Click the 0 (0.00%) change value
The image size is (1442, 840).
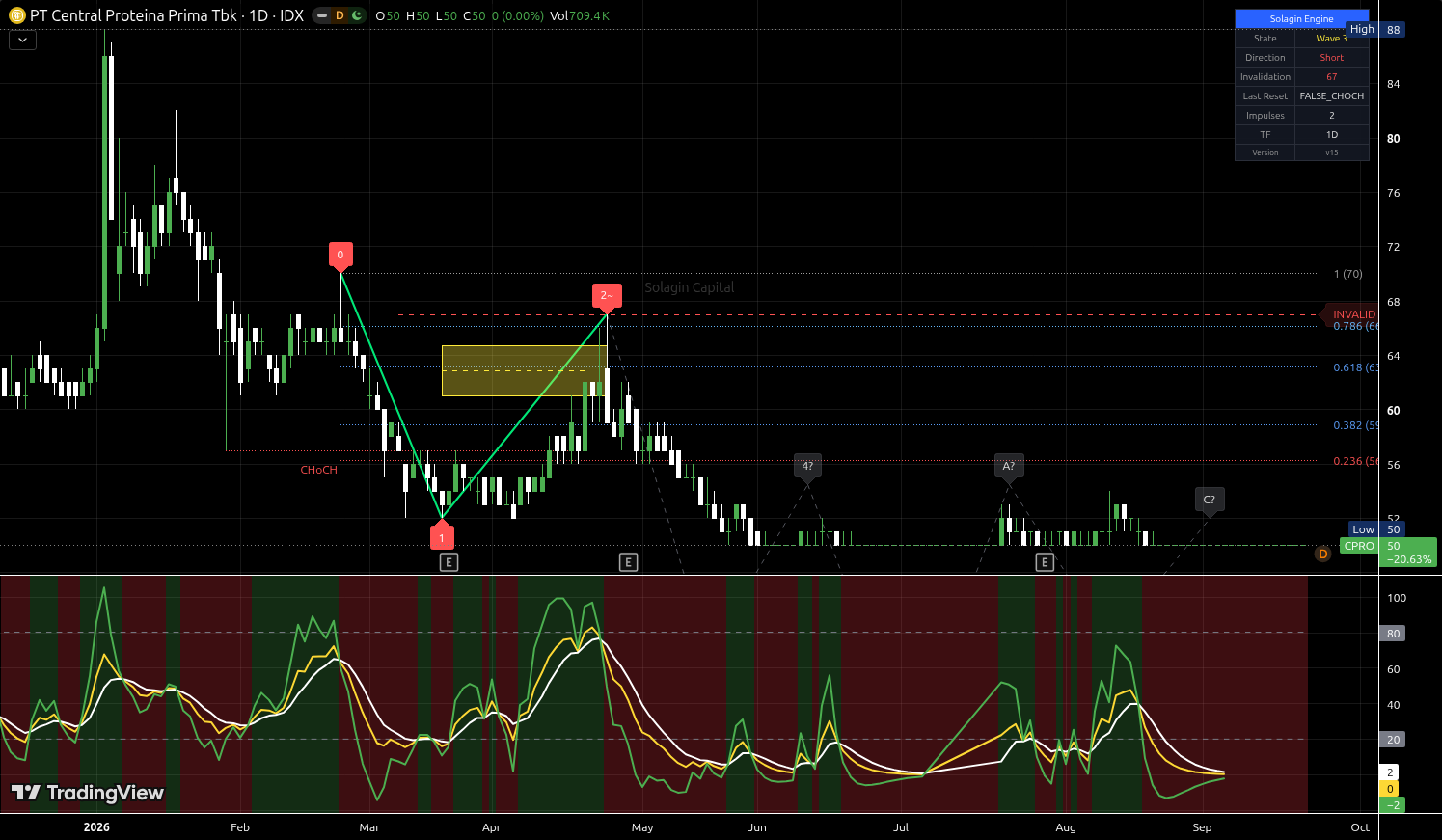(517, 15)
